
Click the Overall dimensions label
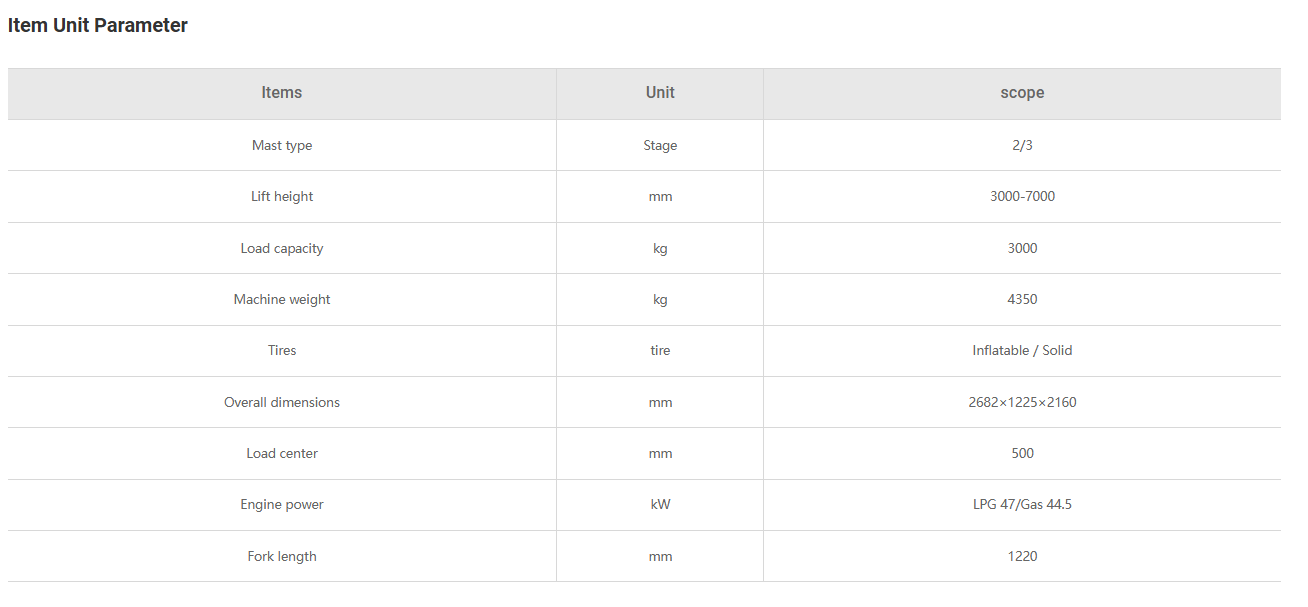coord(282,402)
